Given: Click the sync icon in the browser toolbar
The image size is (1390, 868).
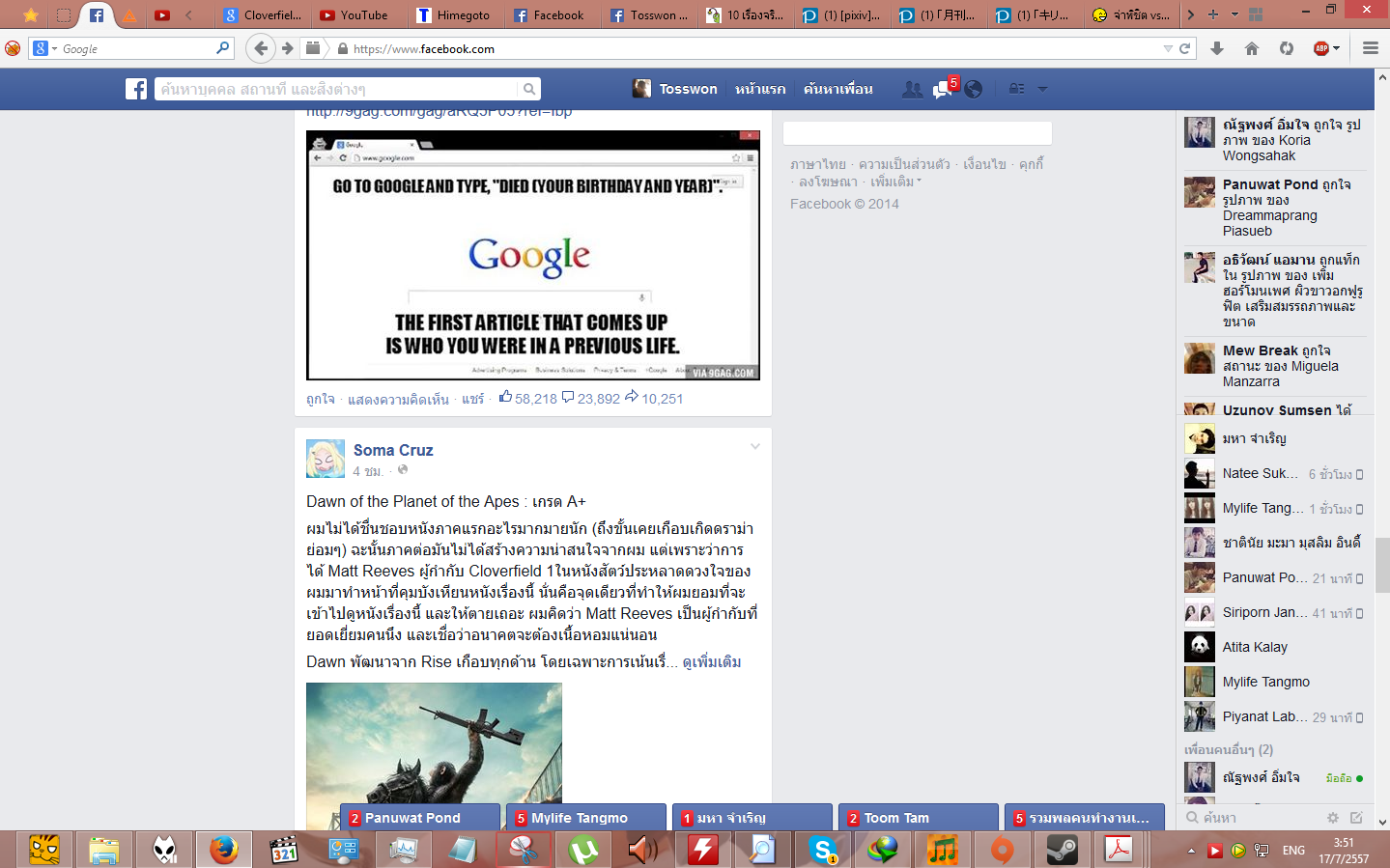Looking at the screenshot, I should [1287, 48].
